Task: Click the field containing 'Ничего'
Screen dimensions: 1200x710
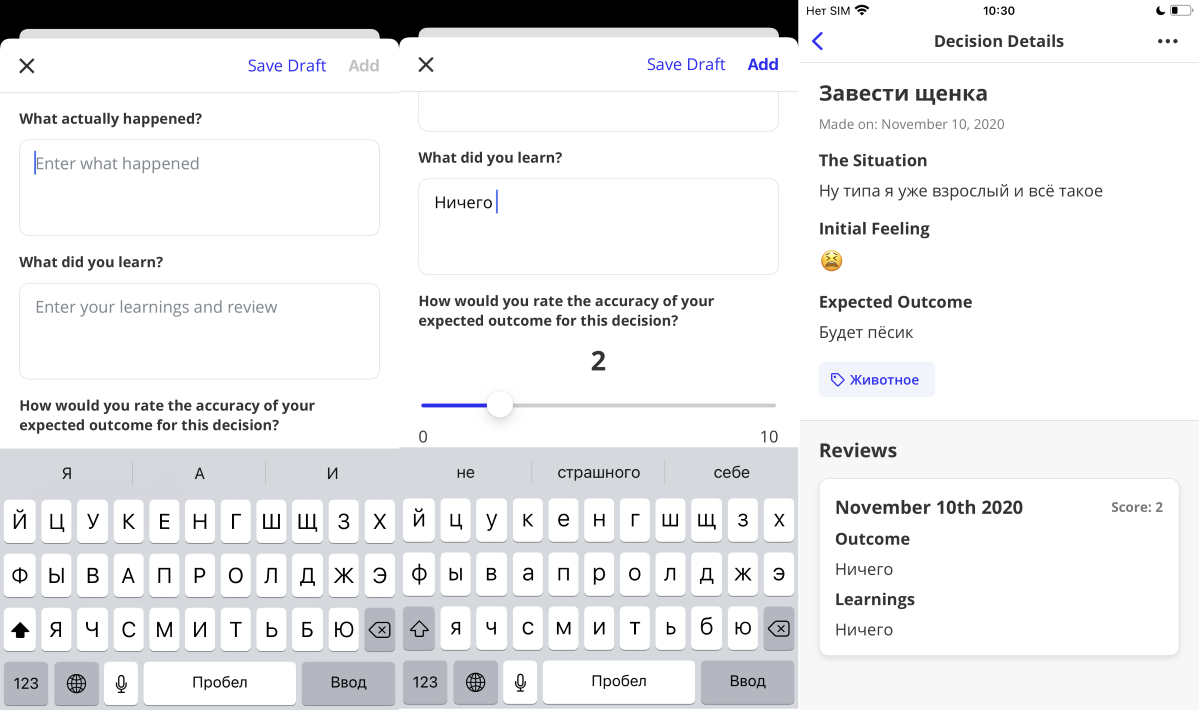Action: point(598,226)
